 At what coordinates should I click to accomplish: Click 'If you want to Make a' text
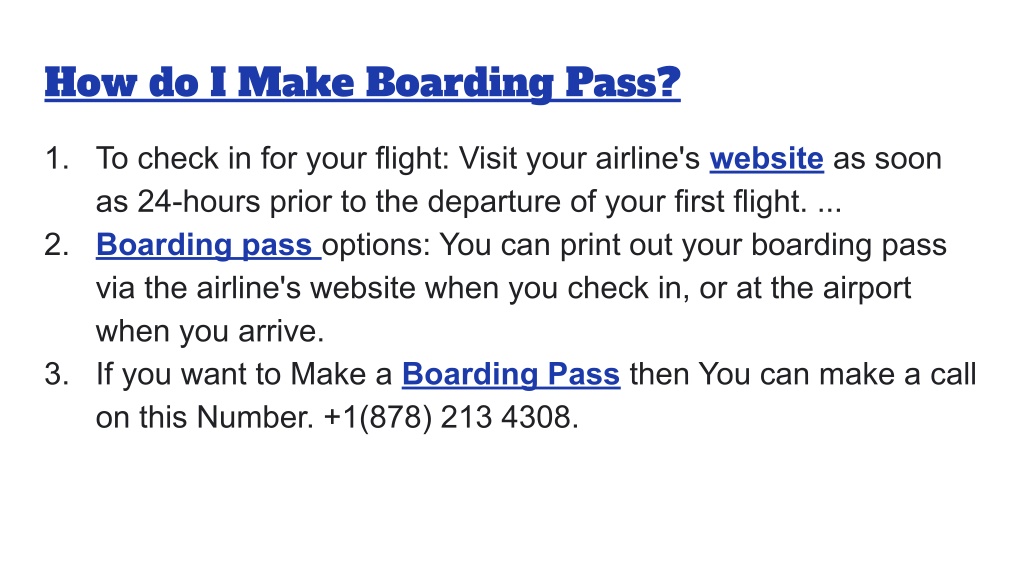[244, 374]
